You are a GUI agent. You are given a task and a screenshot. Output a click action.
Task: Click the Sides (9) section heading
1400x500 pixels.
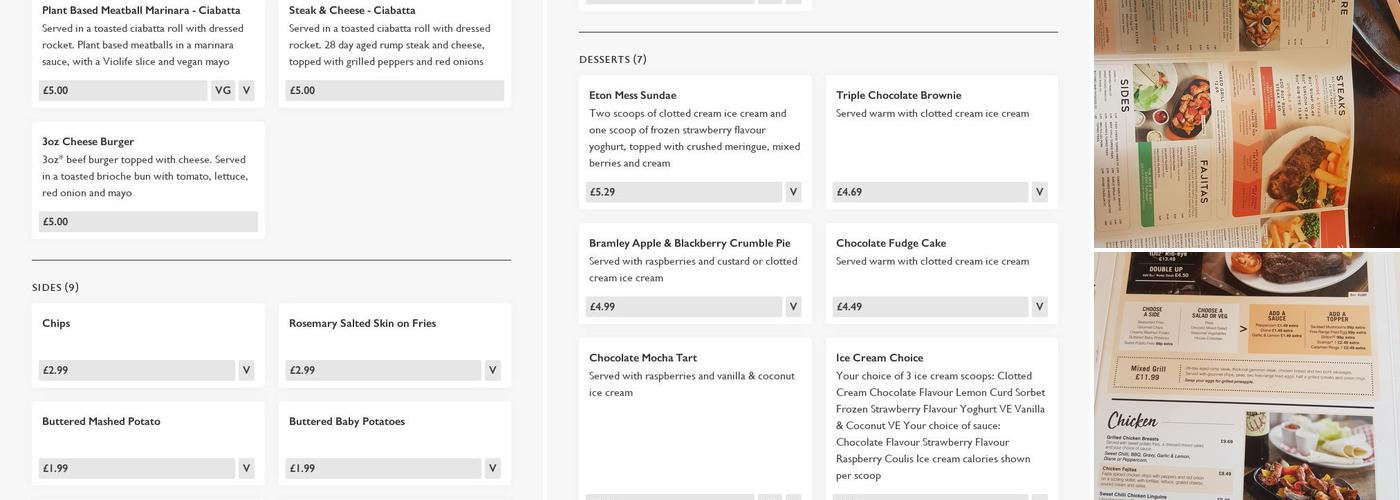[55, 288]
